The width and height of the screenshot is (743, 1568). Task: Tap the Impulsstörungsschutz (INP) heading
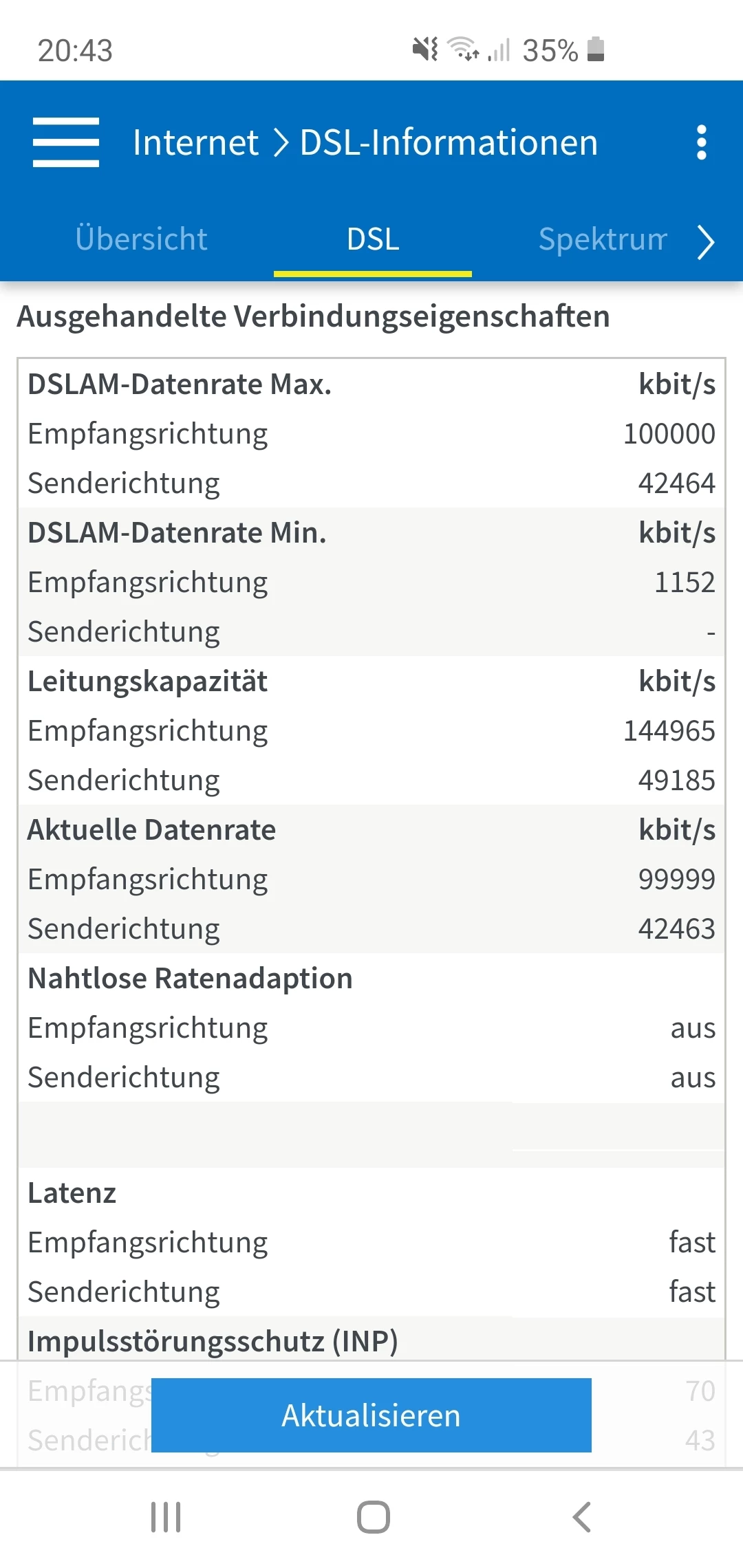[x=213, y=1342]
